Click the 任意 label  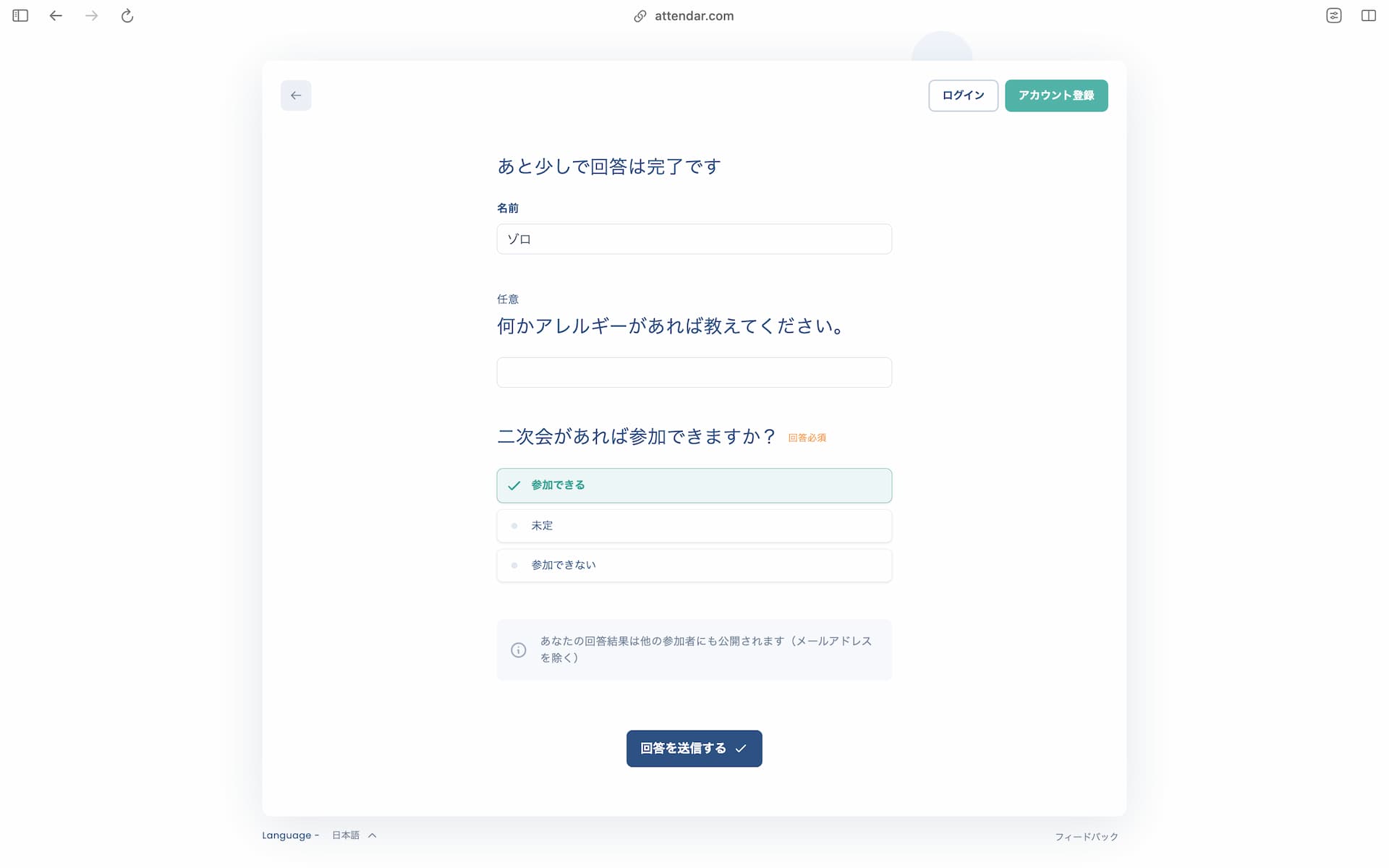click(508, 299)
